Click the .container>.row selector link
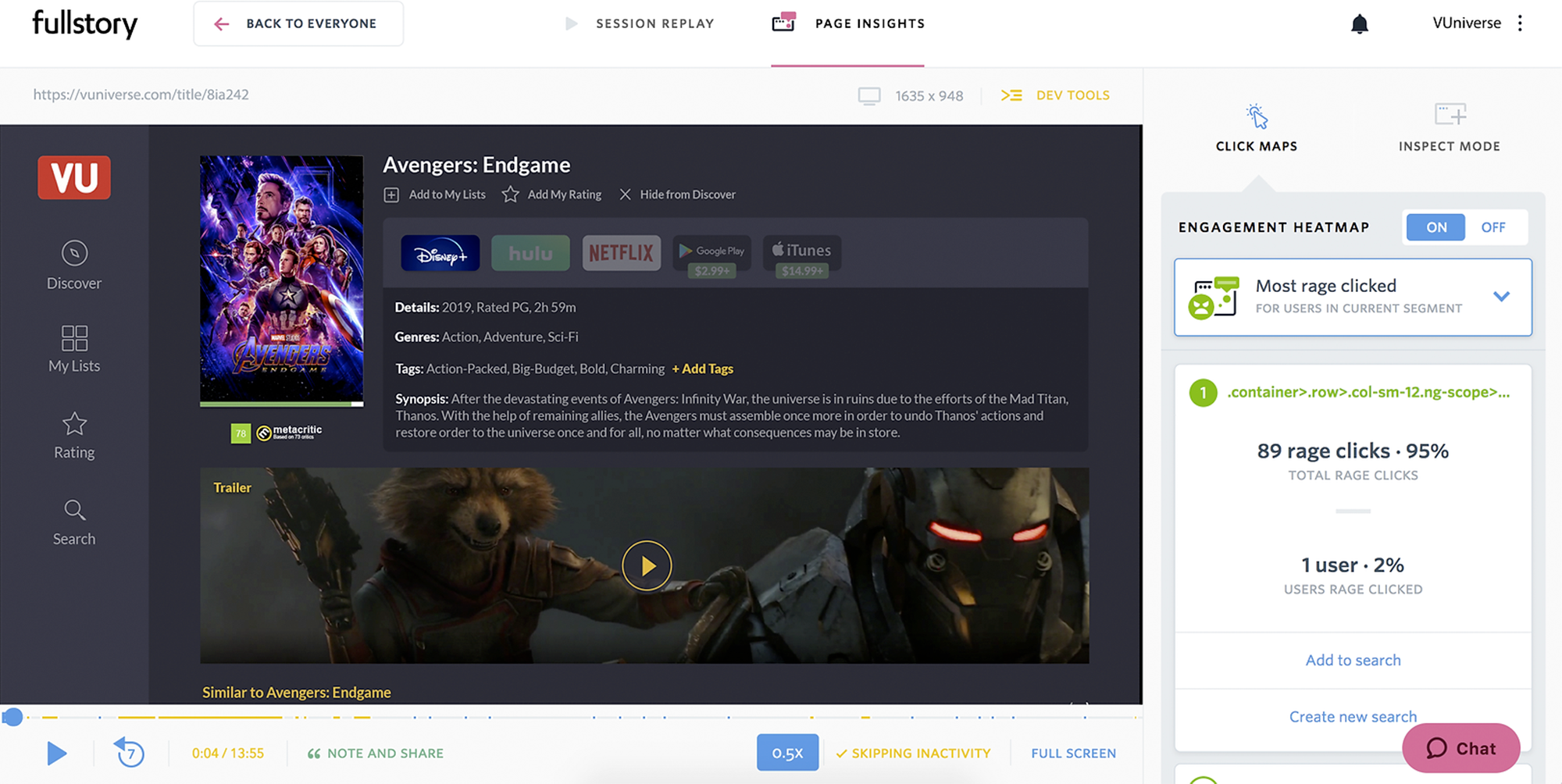 point(1368,392)
